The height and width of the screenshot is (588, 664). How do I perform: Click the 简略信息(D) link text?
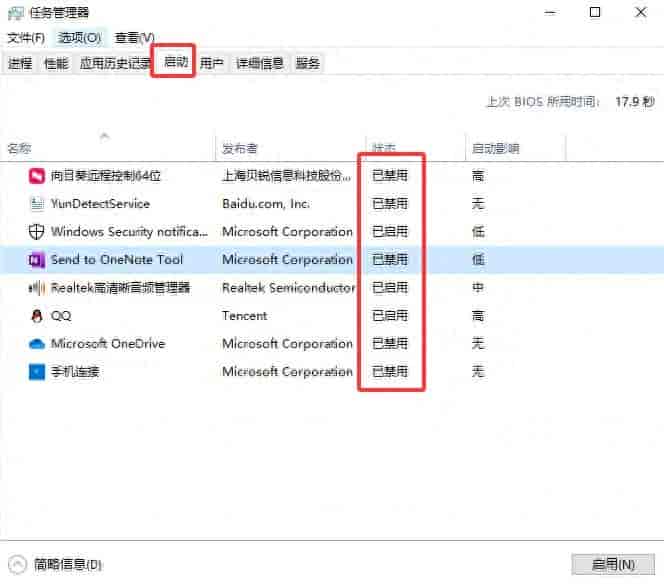[68, 564]
